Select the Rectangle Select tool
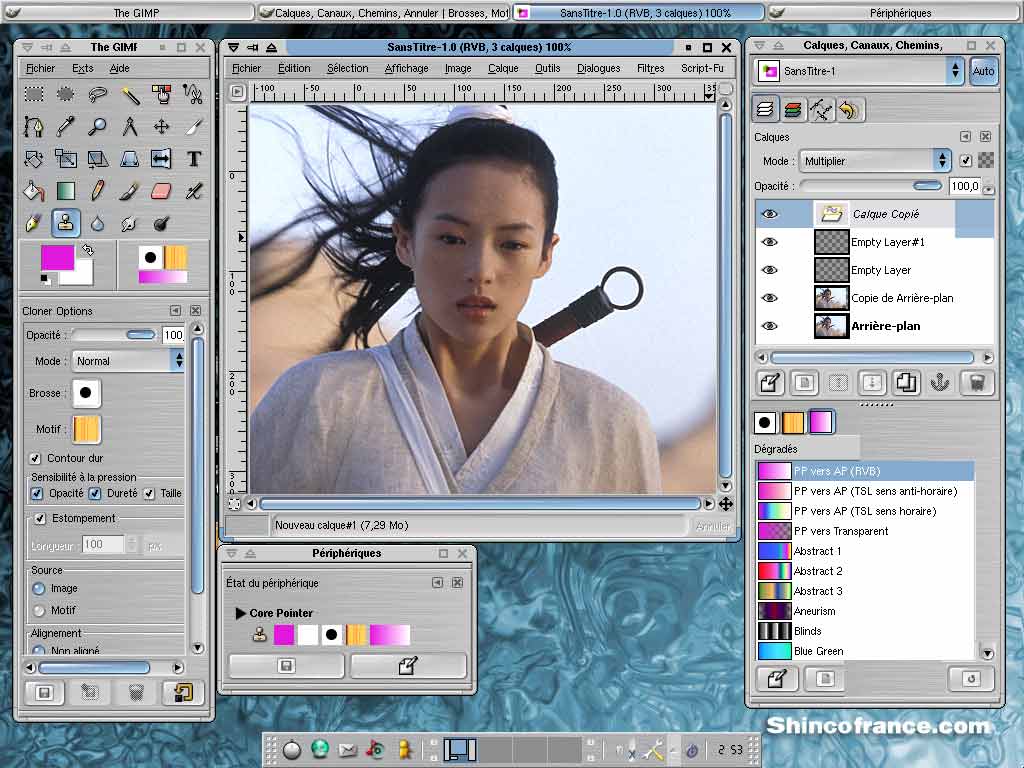Screen dimensions: 1024x768 tap(34, 94)
